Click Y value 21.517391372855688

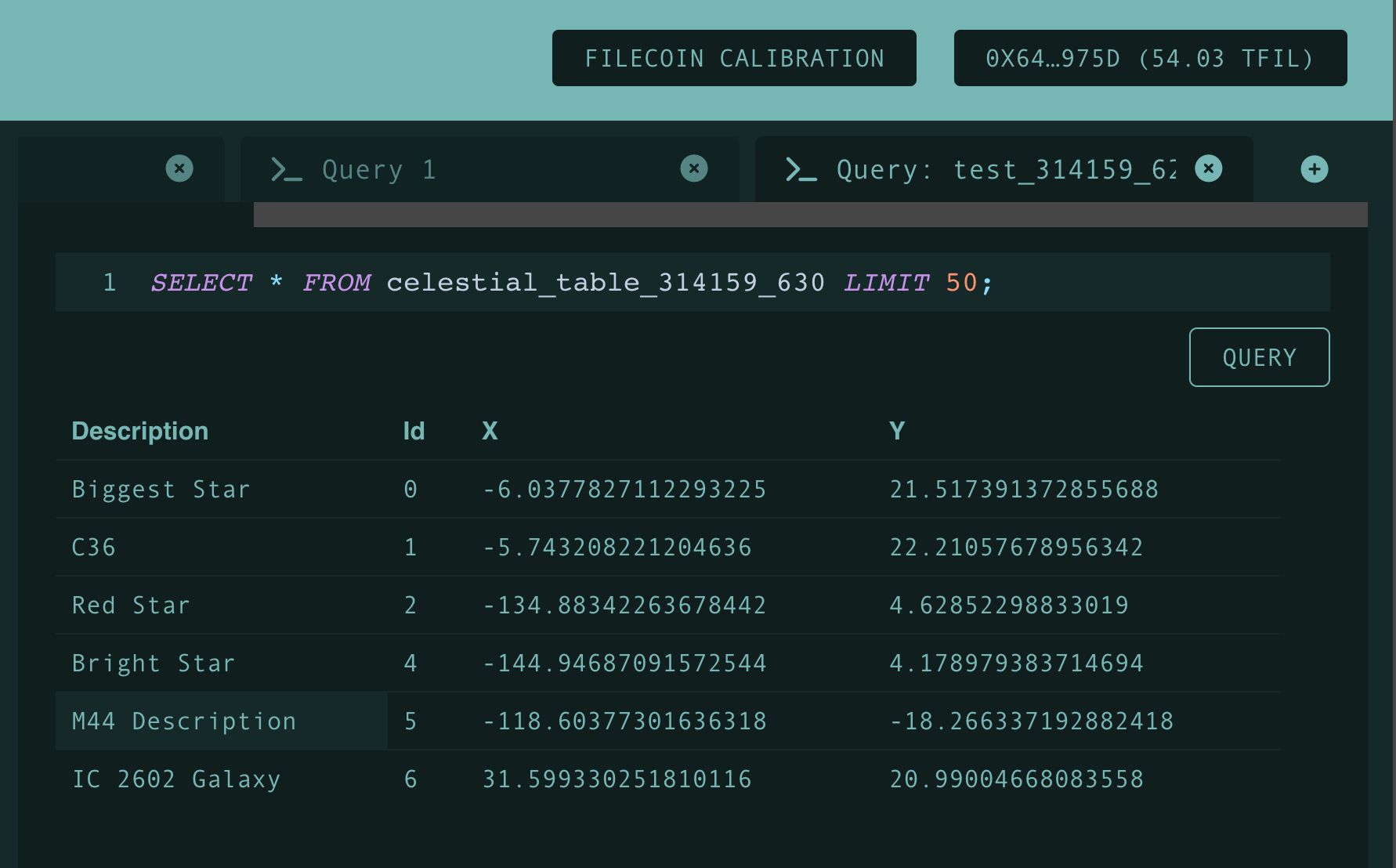click(x=1024, y=490)
